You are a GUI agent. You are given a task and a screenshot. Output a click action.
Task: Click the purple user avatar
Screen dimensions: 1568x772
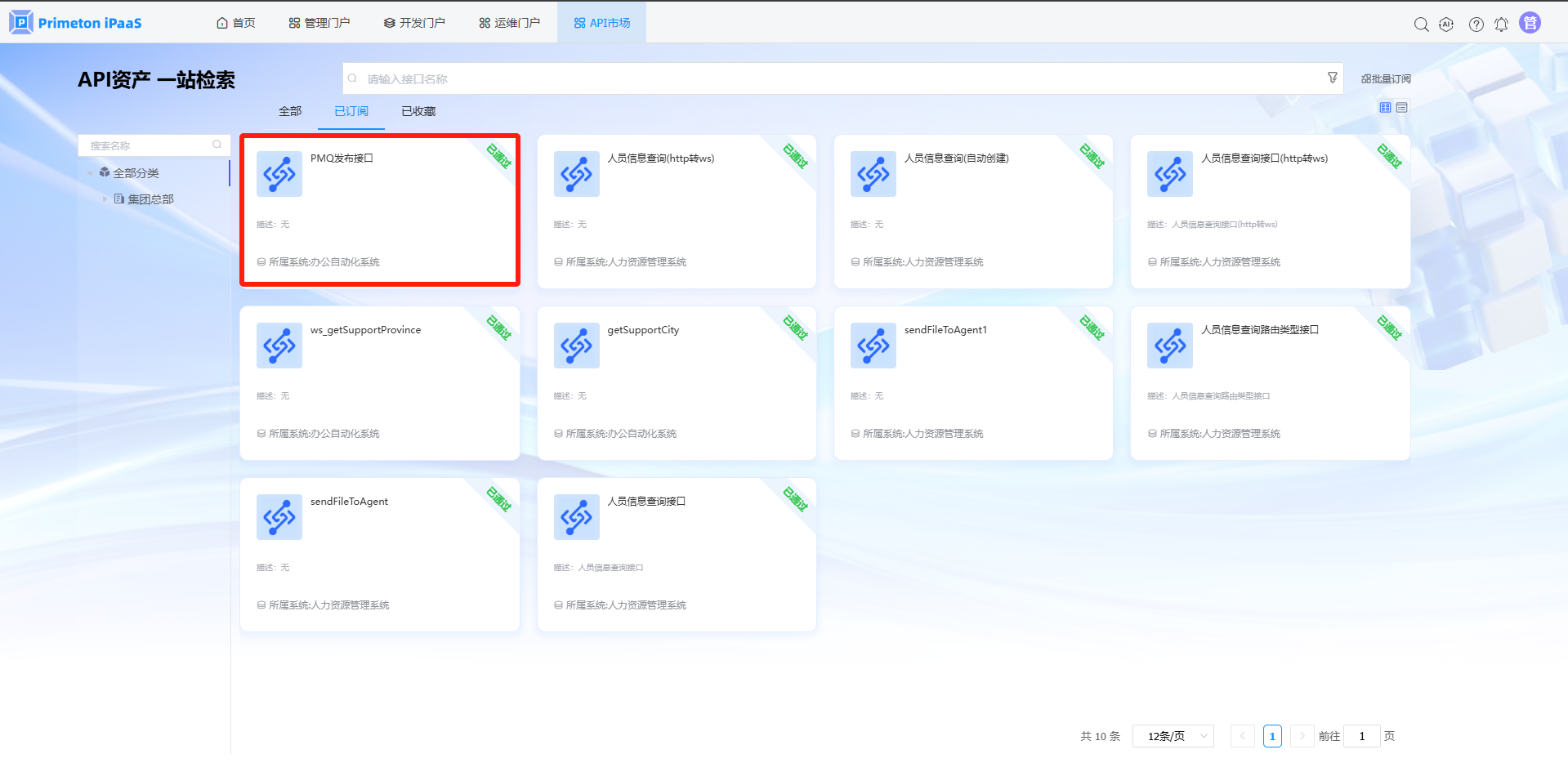coord(1530,23)
